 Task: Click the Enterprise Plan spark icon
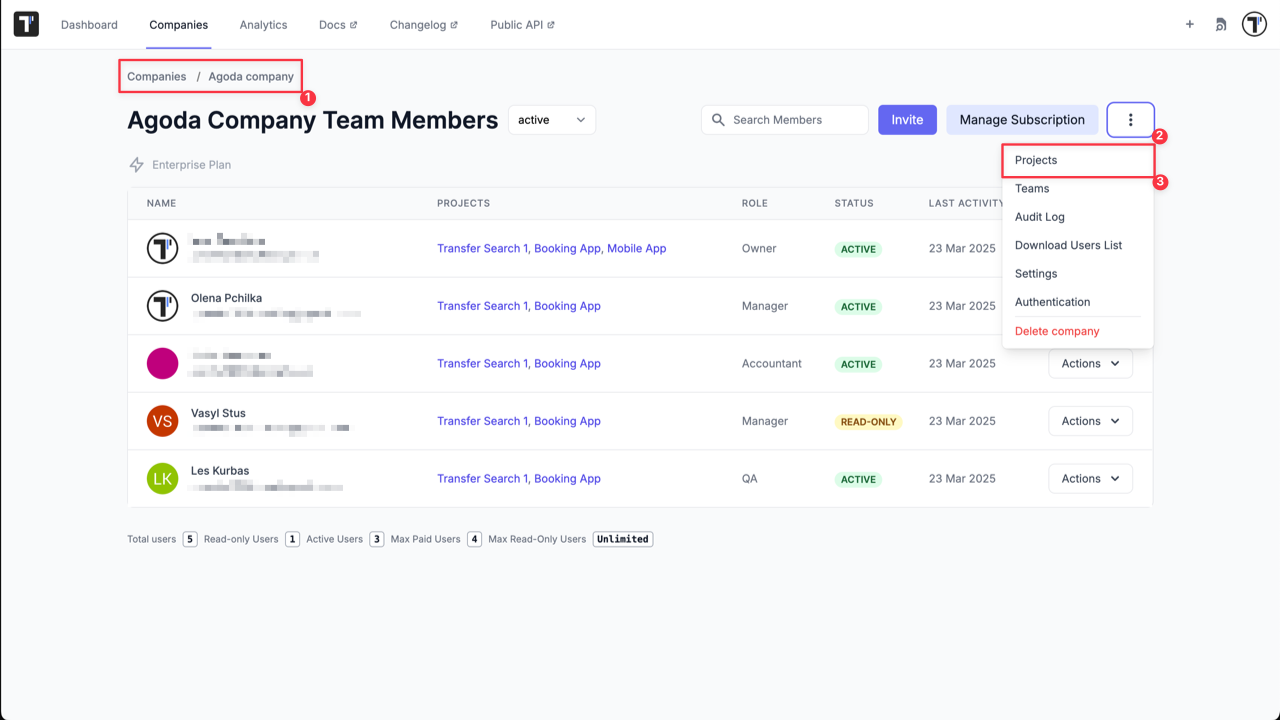coord(136,164)
